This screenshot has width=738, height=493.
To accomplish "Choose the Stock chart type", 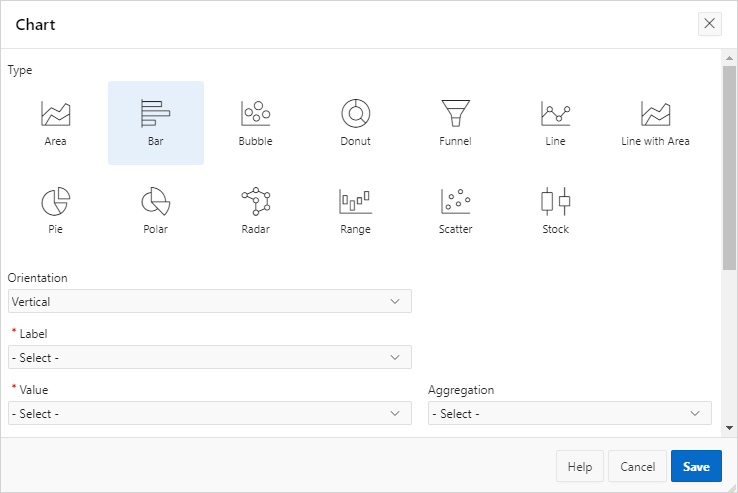I will (x=555, y=211).
